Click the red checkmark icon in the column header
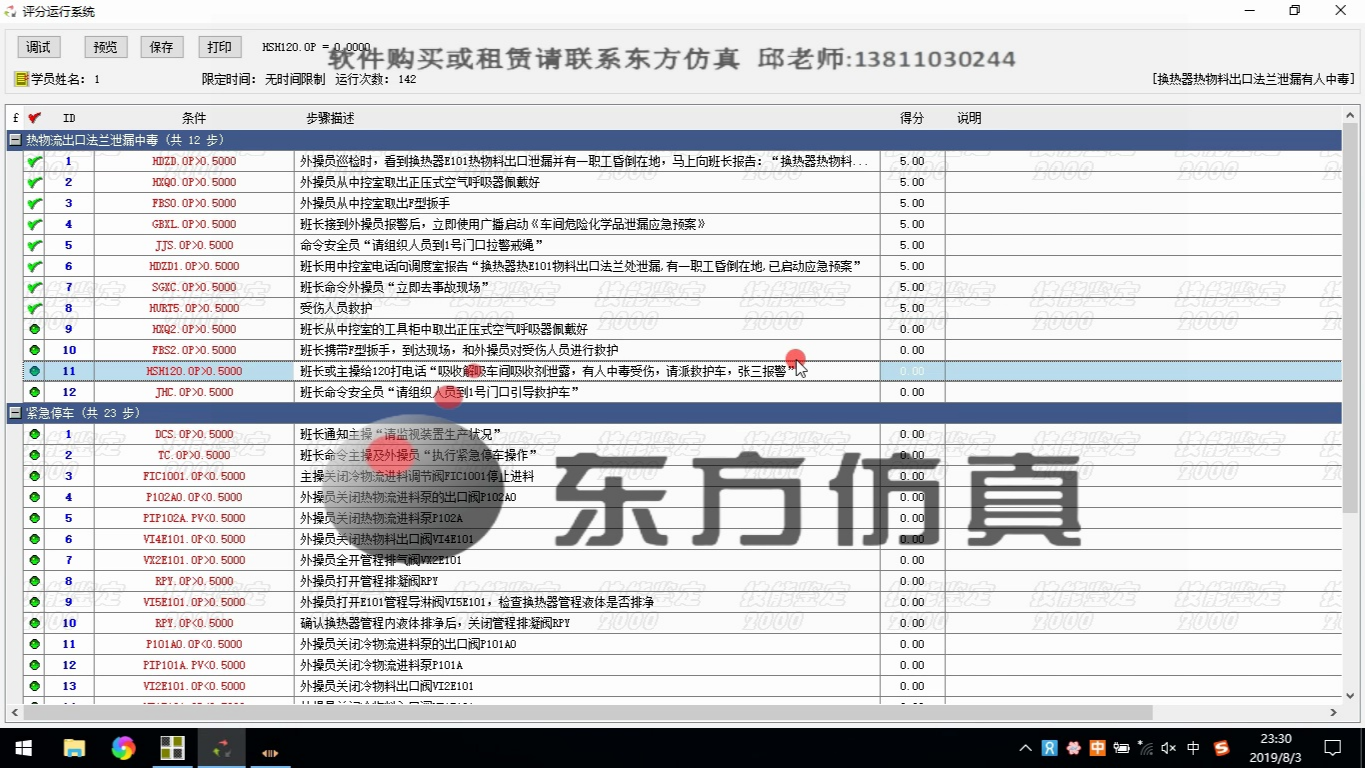Screen dimensions: 1365x768 35,118
